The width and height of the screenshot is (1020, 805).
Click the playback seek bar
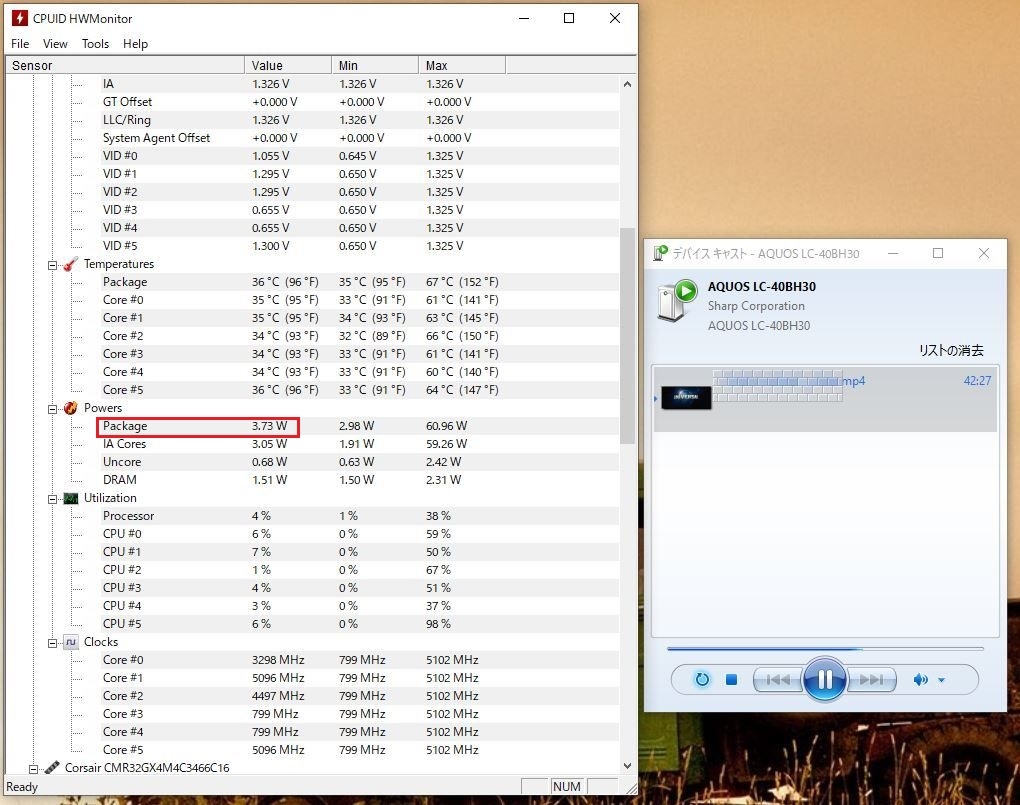(825, 649)
